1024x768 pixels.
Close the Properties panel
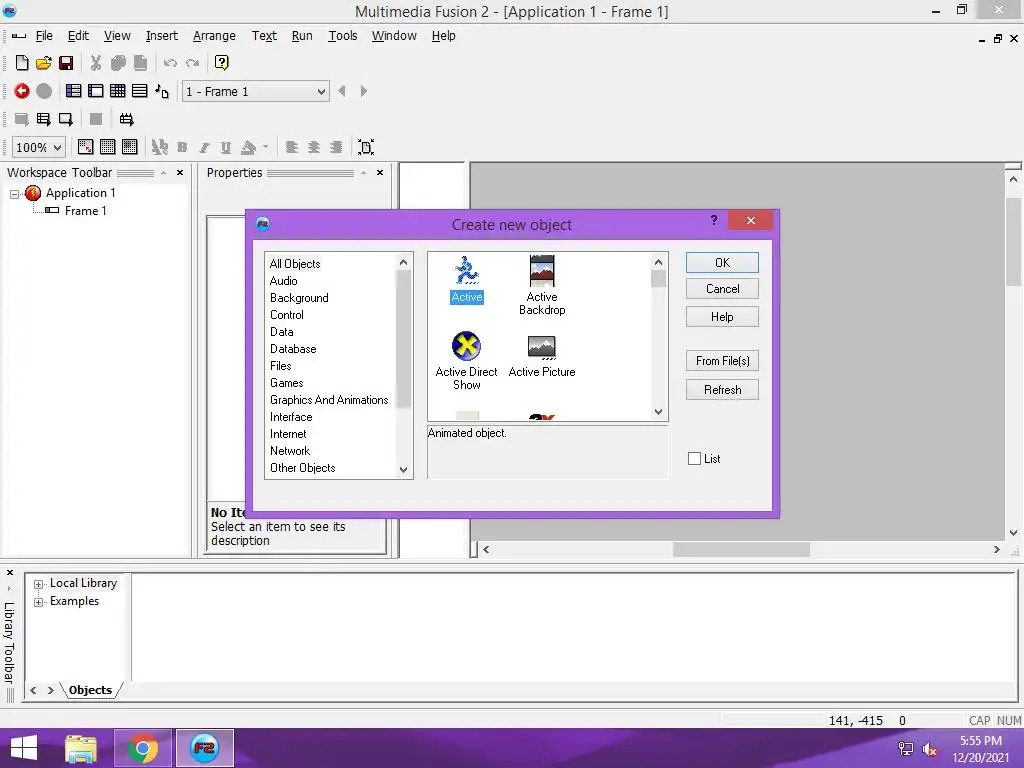379,172
